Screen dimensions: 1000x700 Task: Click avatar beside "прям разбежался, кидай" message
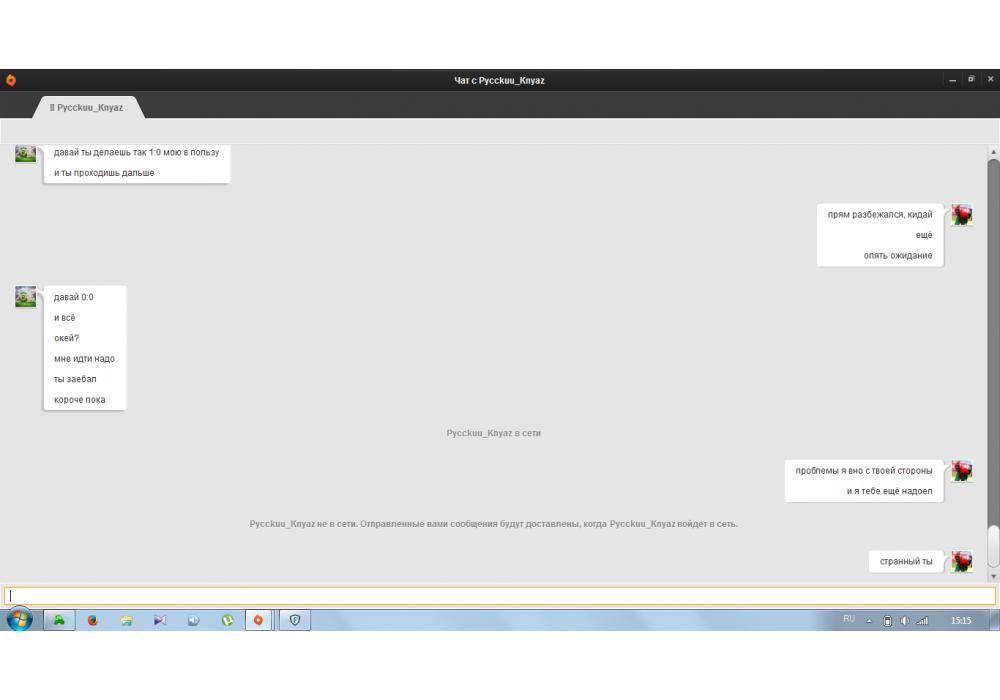[x=962, y=215]
